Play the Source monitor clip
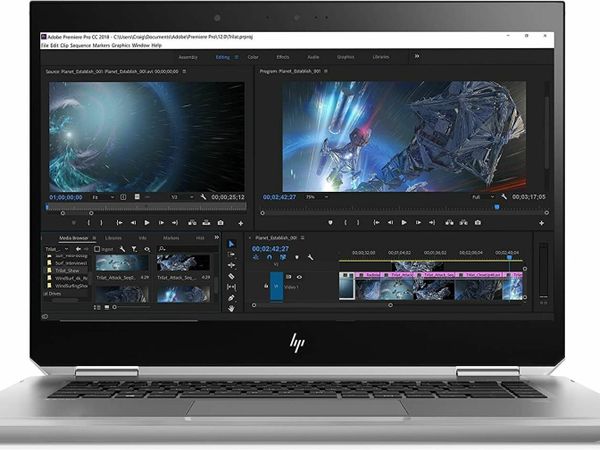Image resolution: width=600 pixels, height=450 pixels. [x=147, y=222]
